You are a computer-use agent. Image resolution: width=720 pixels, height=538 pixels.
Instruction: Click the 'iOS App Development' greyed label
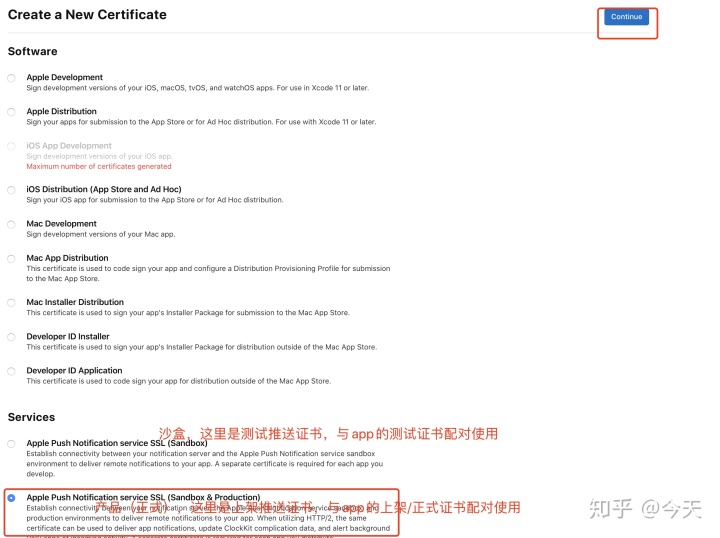(69, 146)
